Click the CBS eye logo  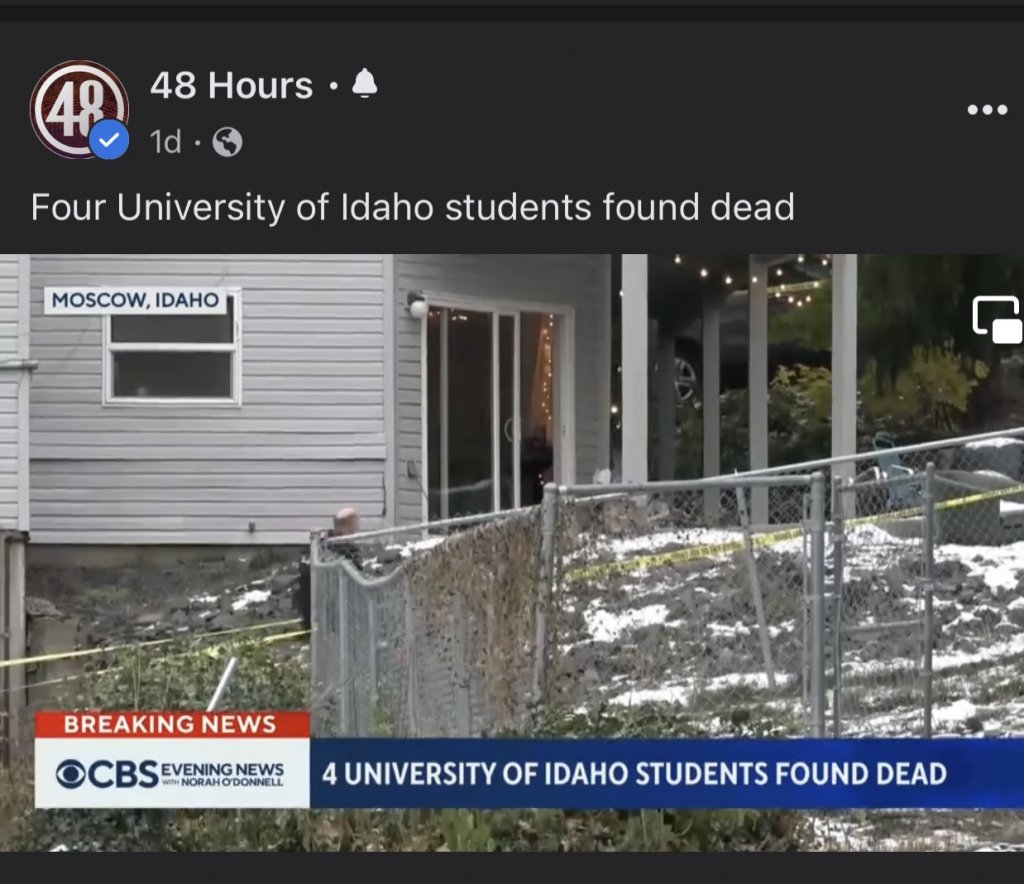(71, 774)
